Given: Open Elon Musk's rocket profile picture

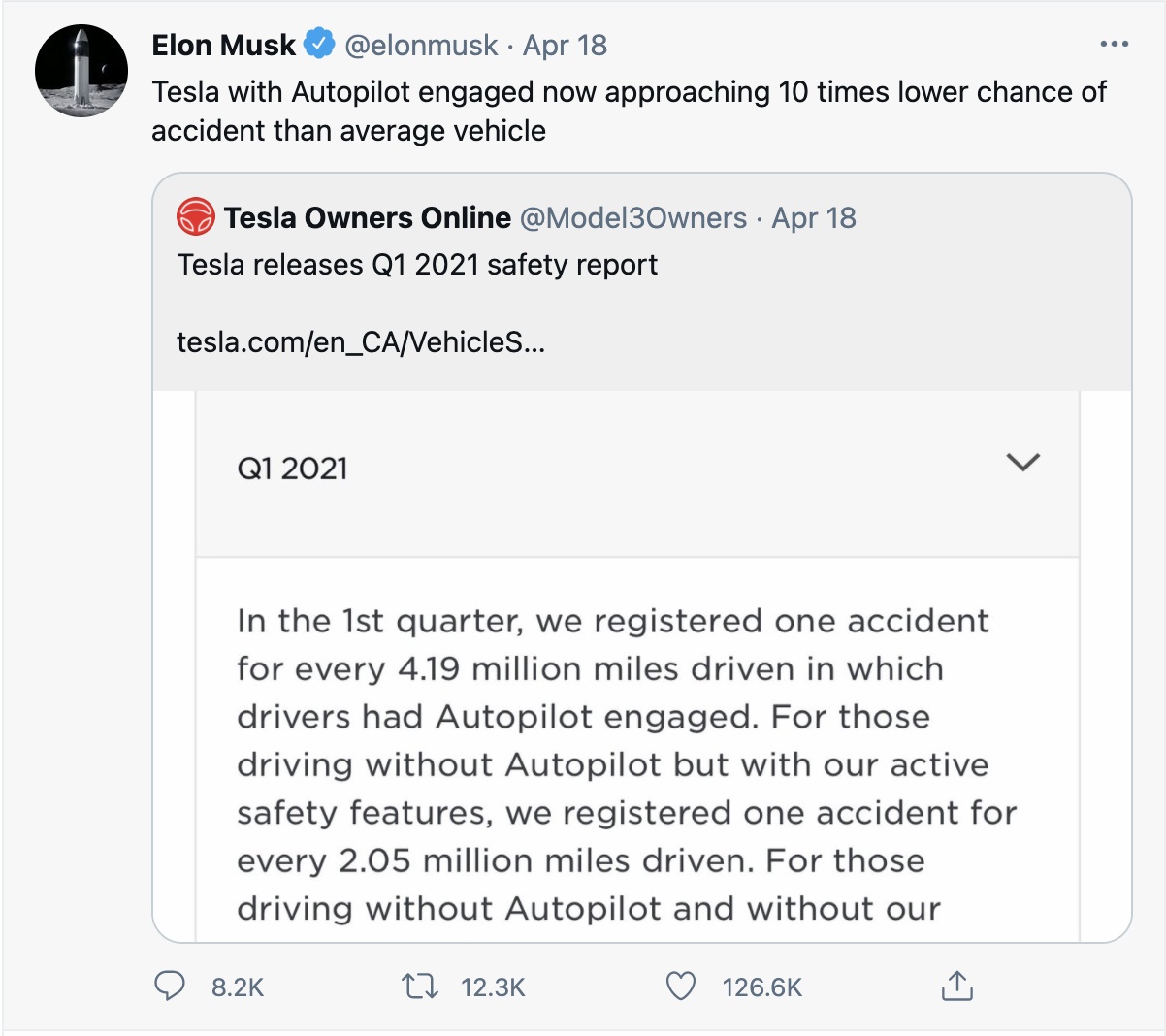Looking at the screenshot, I should 81,72.
